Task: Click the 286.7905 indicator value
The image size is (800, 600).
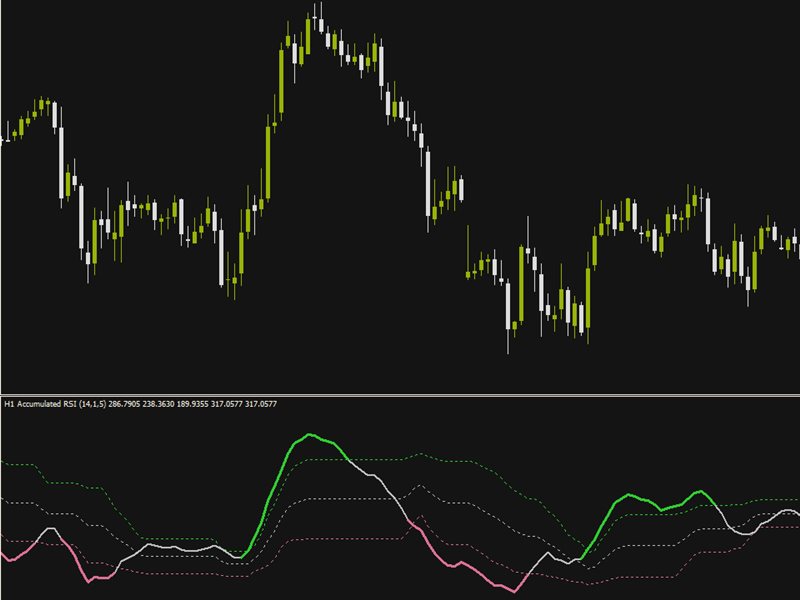Action: 124,404
